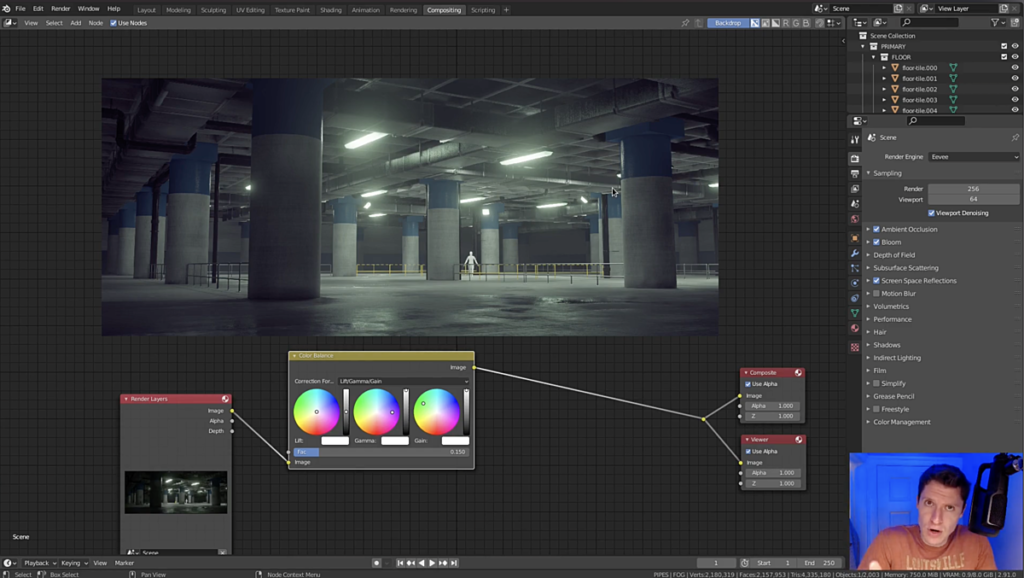
Task: Open the Modifiers wrench tab icon
Action: [855, 253]
